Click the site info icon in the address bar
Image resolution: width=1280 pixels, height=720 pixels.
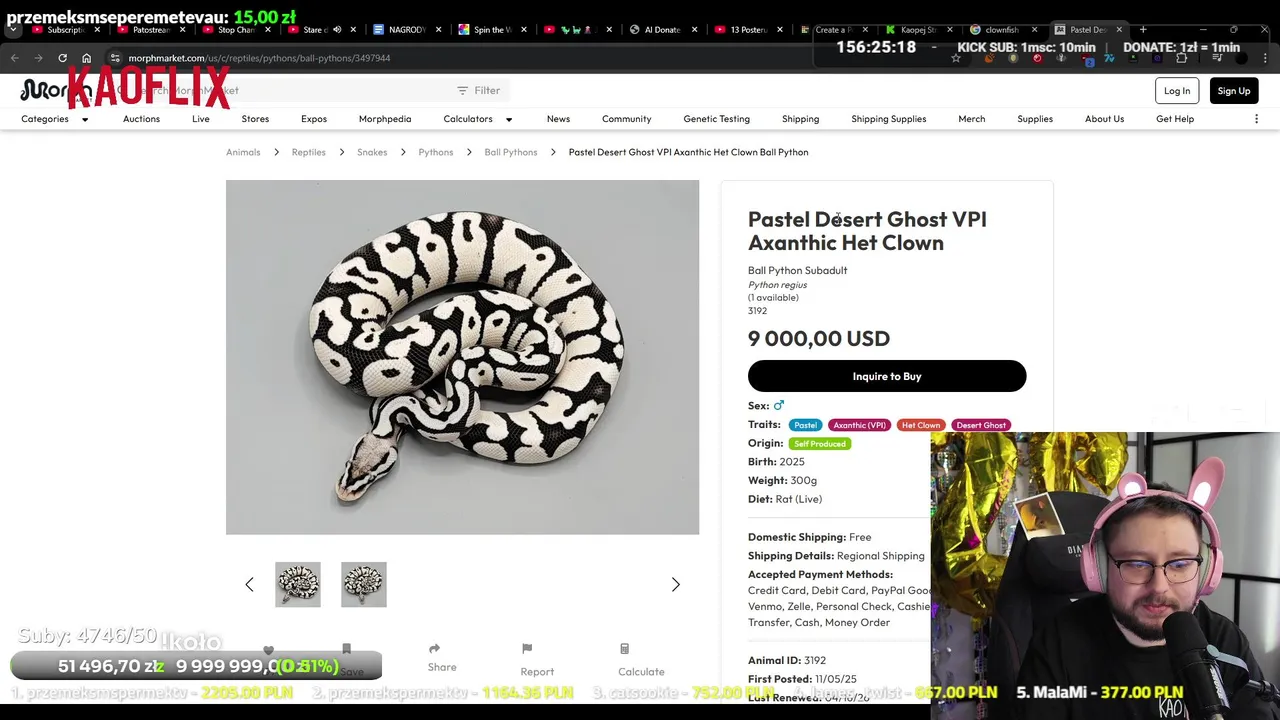click(115, 58)
